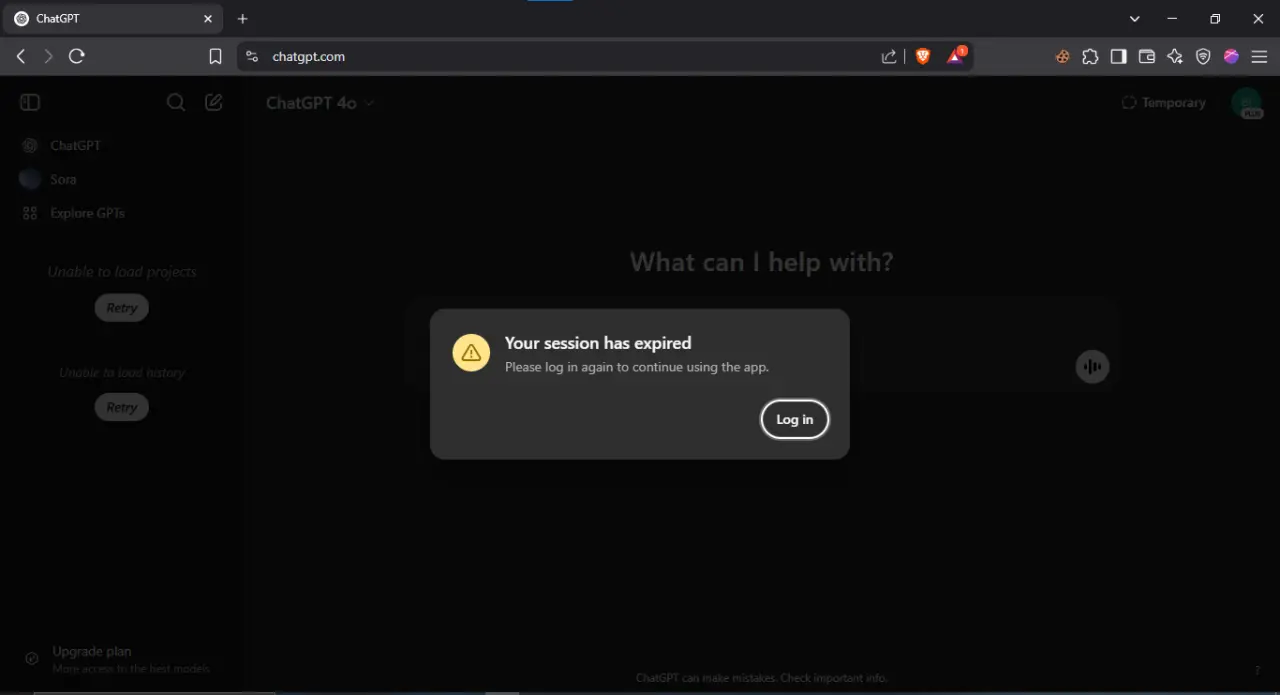Click the voice mode waveform icon
Viewport: 1280px width, 695px height.
(1092, 366)
